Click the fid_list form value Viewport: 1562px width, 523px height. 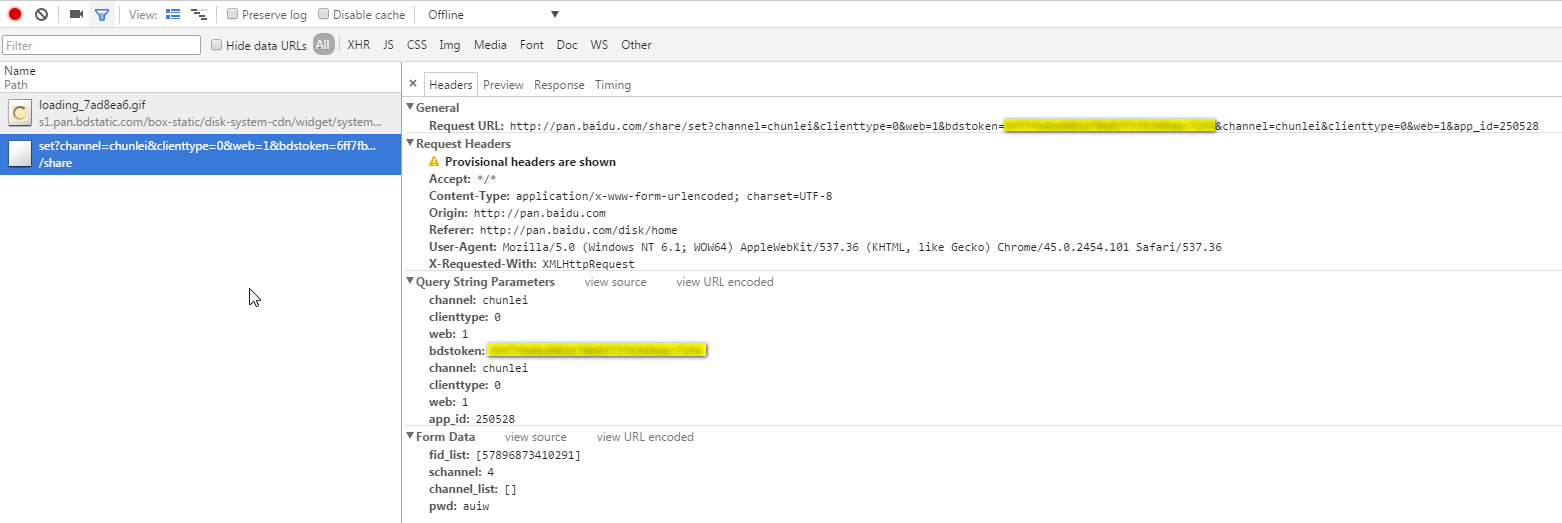pos(528,455)
